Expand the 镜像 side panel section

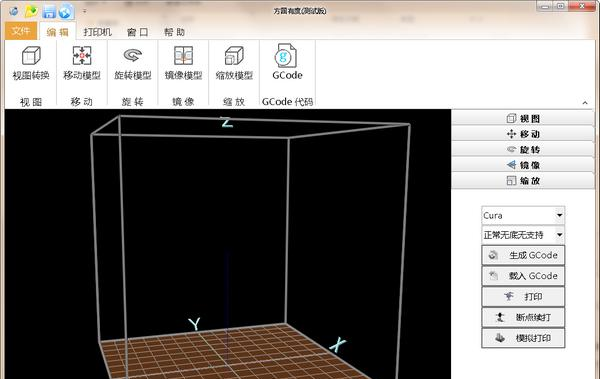(x=523, y=165)
